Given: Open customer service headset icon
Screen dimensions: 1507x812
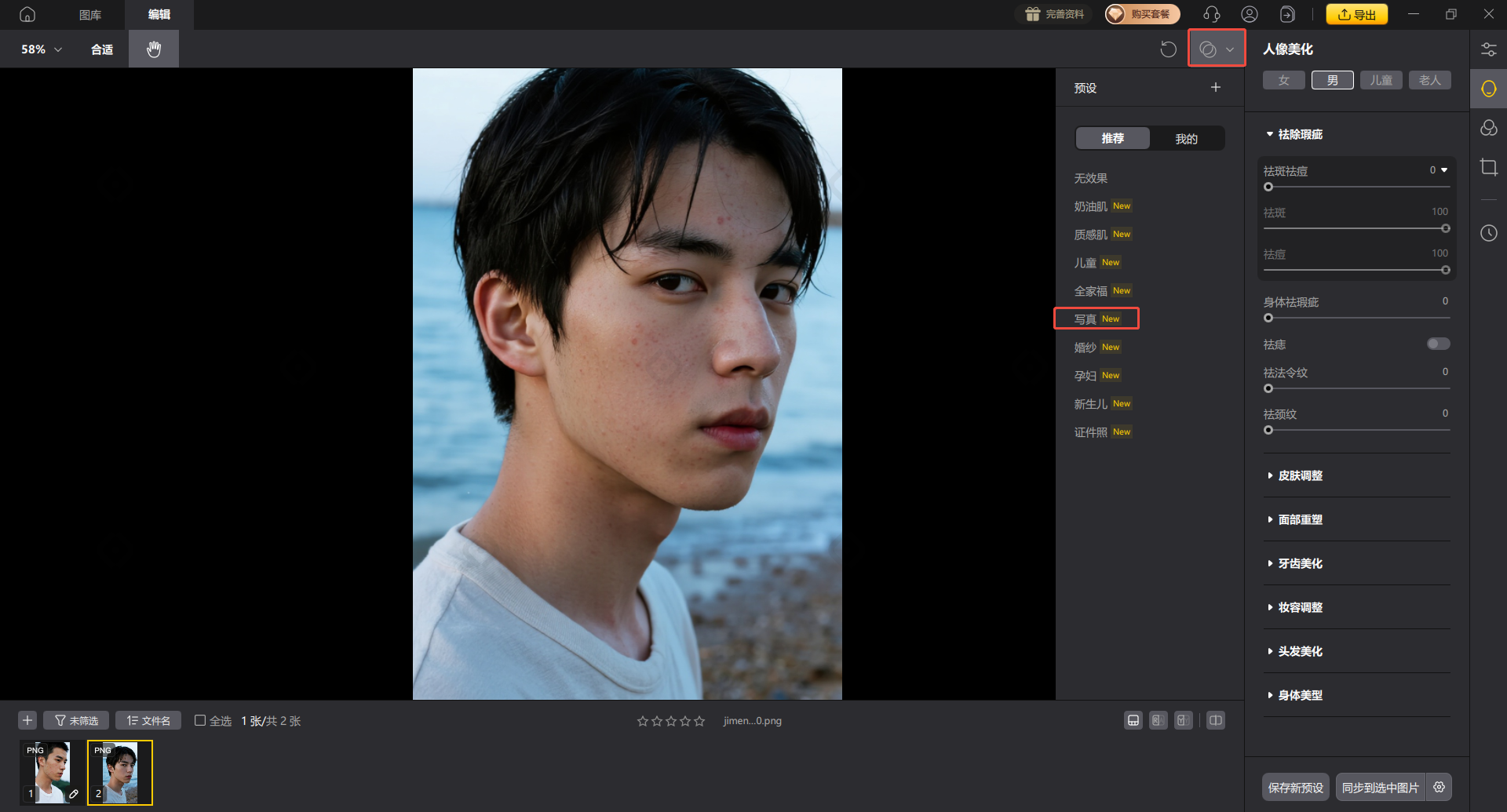Looking at the screenshot, I should click(1211, 14).
